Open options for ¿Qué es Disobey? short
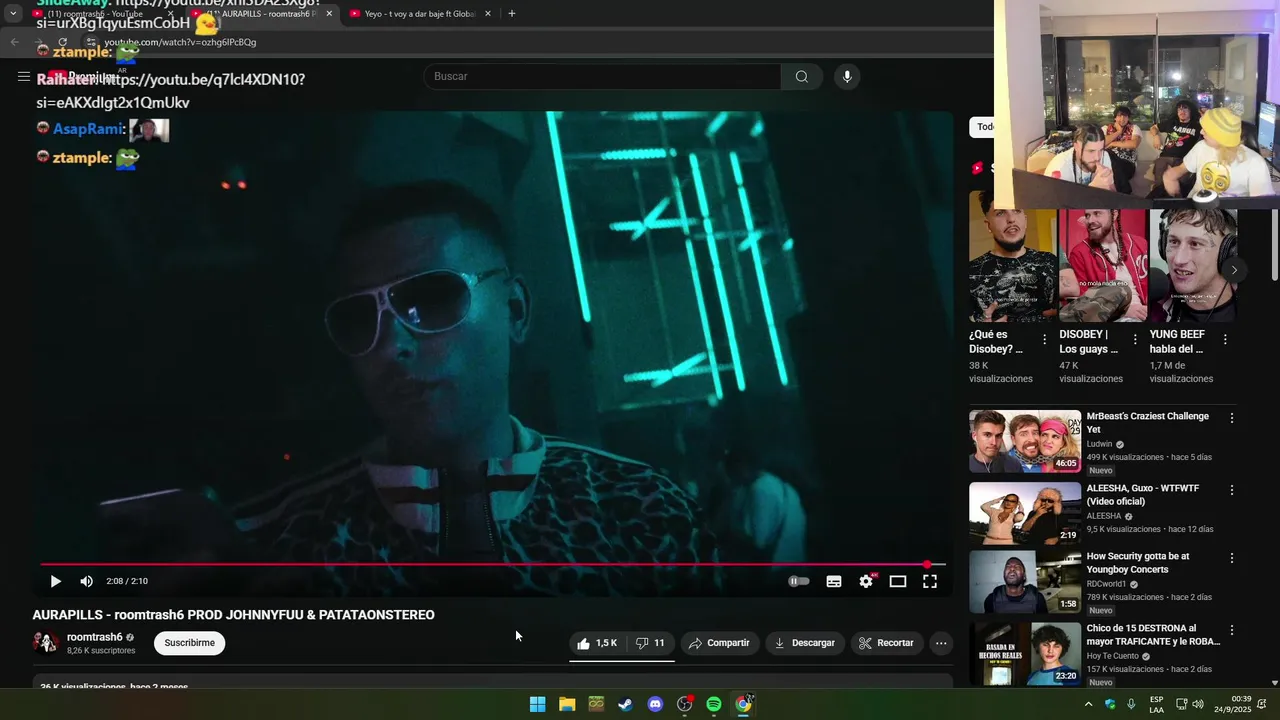The width and height of the screenshot is (1280, 720). (1045, 339)
